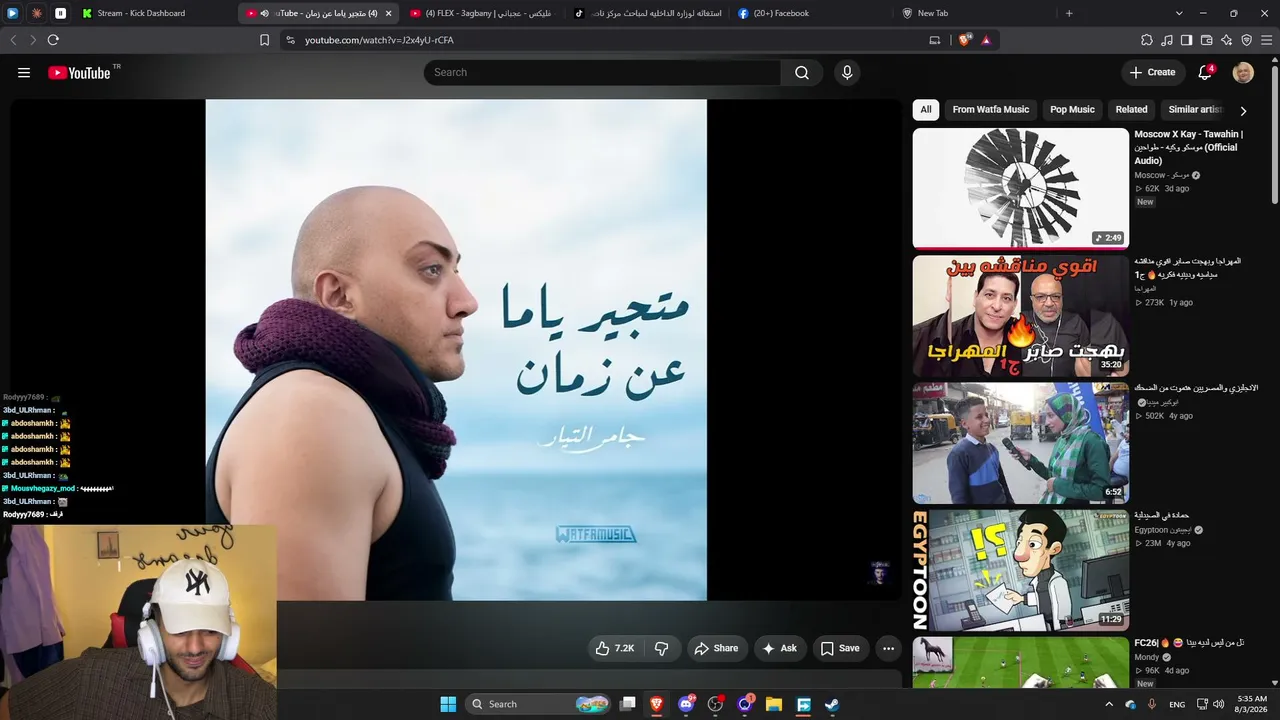Click the Create button
This screenshot has height=720, width=1280.
tap(1153, 72)
